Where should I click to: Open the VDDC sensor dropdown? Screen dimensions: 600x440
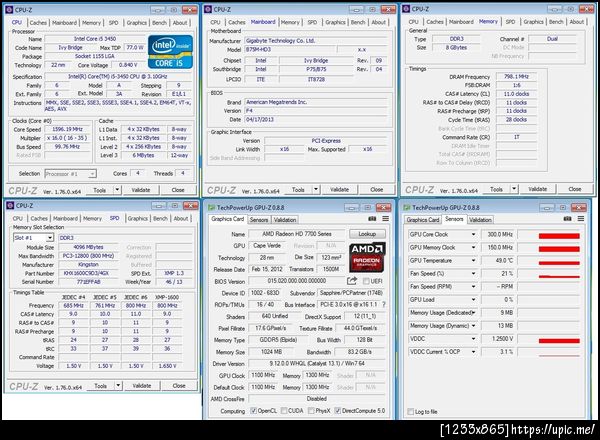[x=473, y=339]
